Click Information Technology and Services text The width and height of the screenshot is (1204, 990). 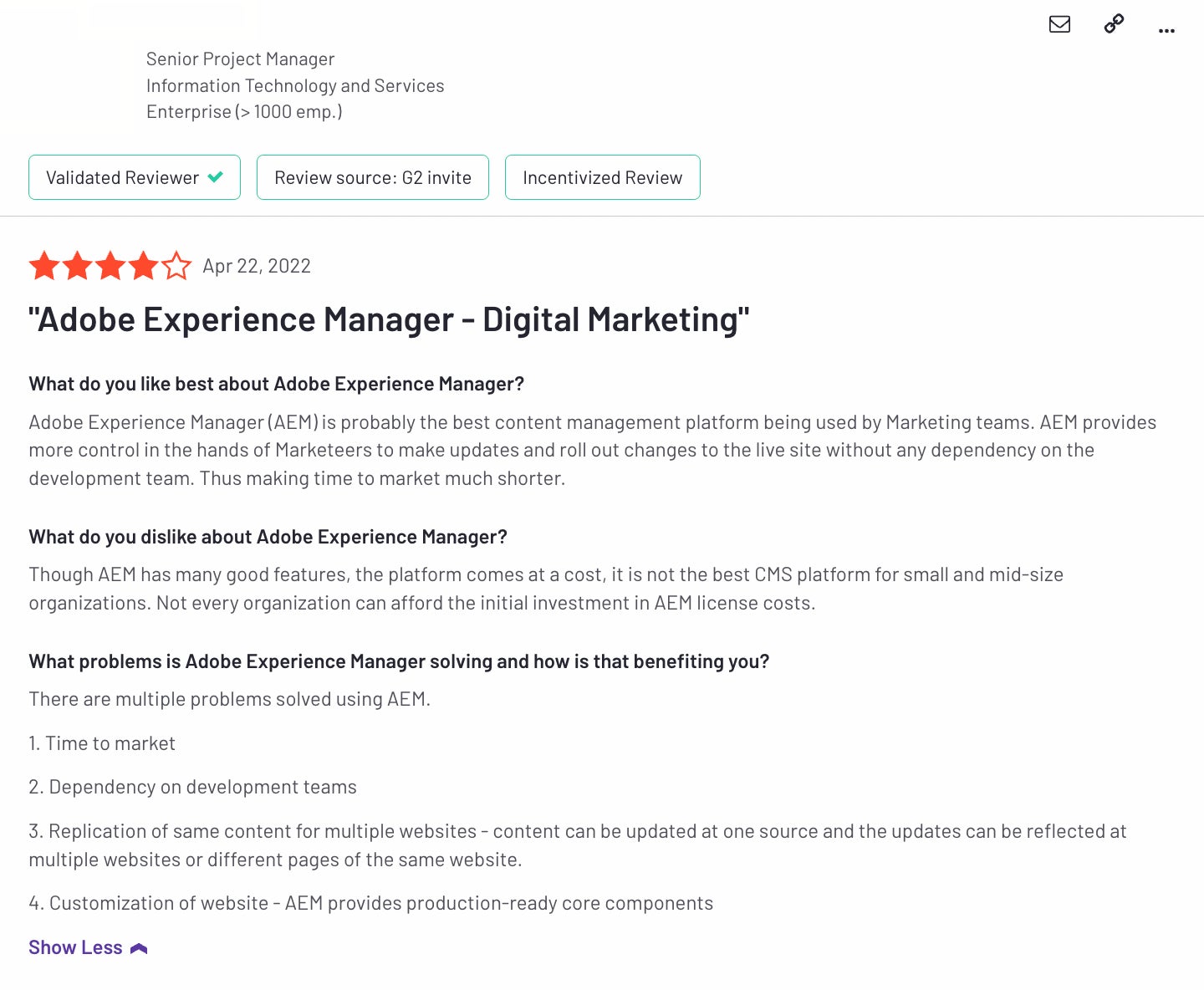[295, 85]
